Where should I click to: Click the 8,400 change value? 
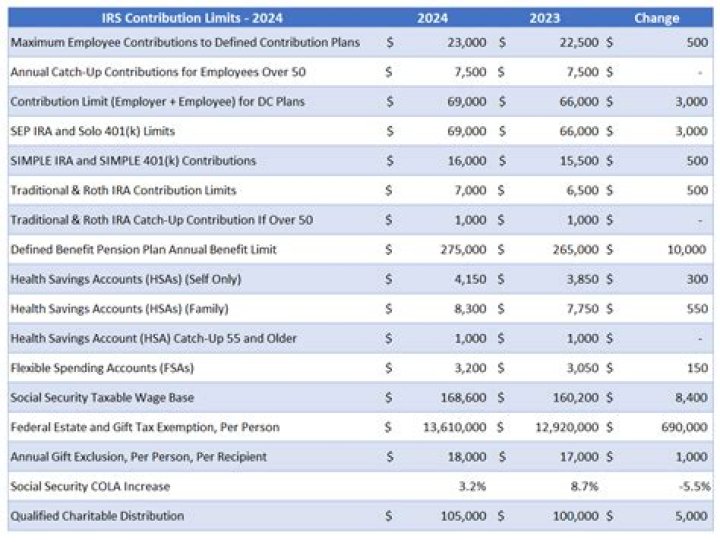pos(691,398)
